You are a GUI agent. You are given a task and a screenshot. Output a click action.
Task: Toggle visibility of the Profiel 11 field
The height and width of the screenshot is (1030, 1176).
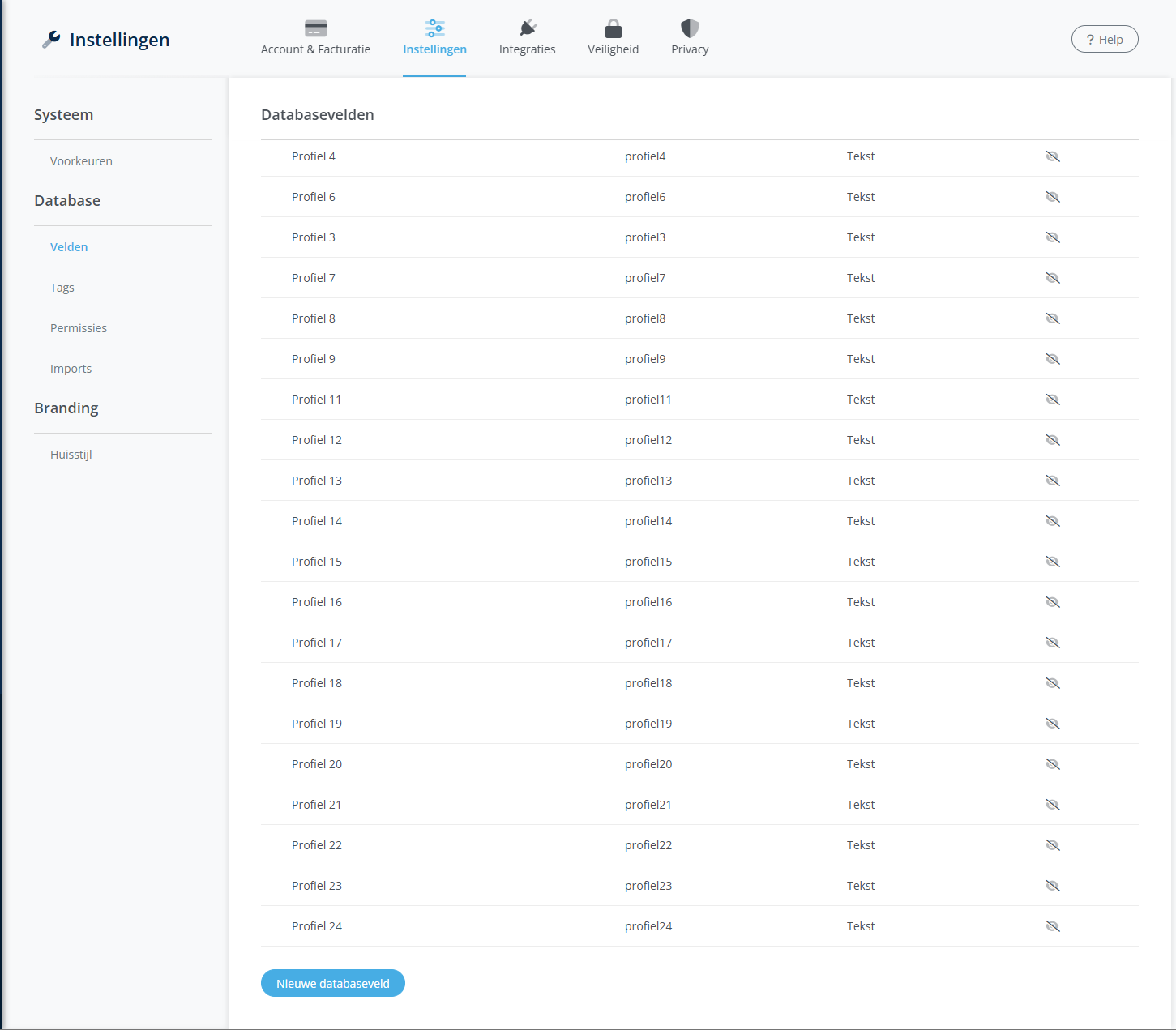pos(1052,400)
